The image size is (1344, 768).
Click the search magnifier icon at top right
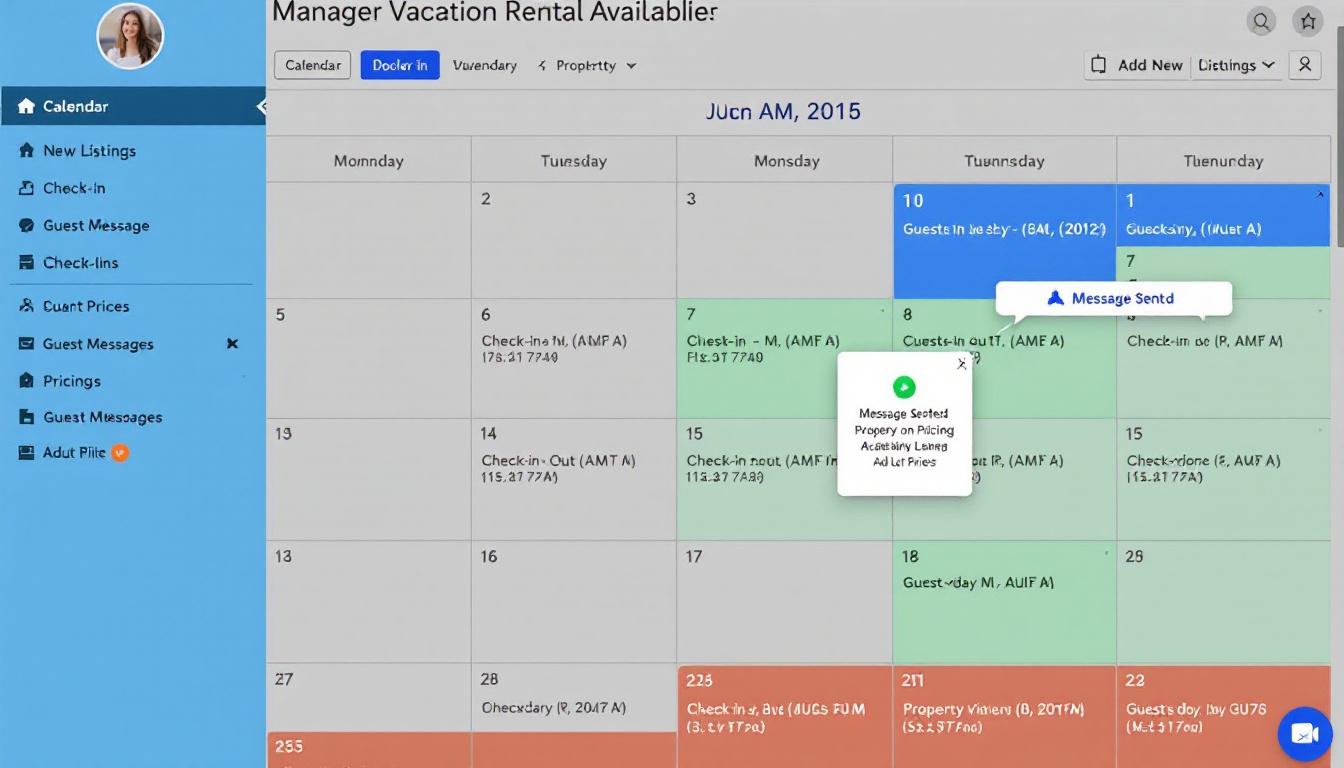tap(1261, 20)
